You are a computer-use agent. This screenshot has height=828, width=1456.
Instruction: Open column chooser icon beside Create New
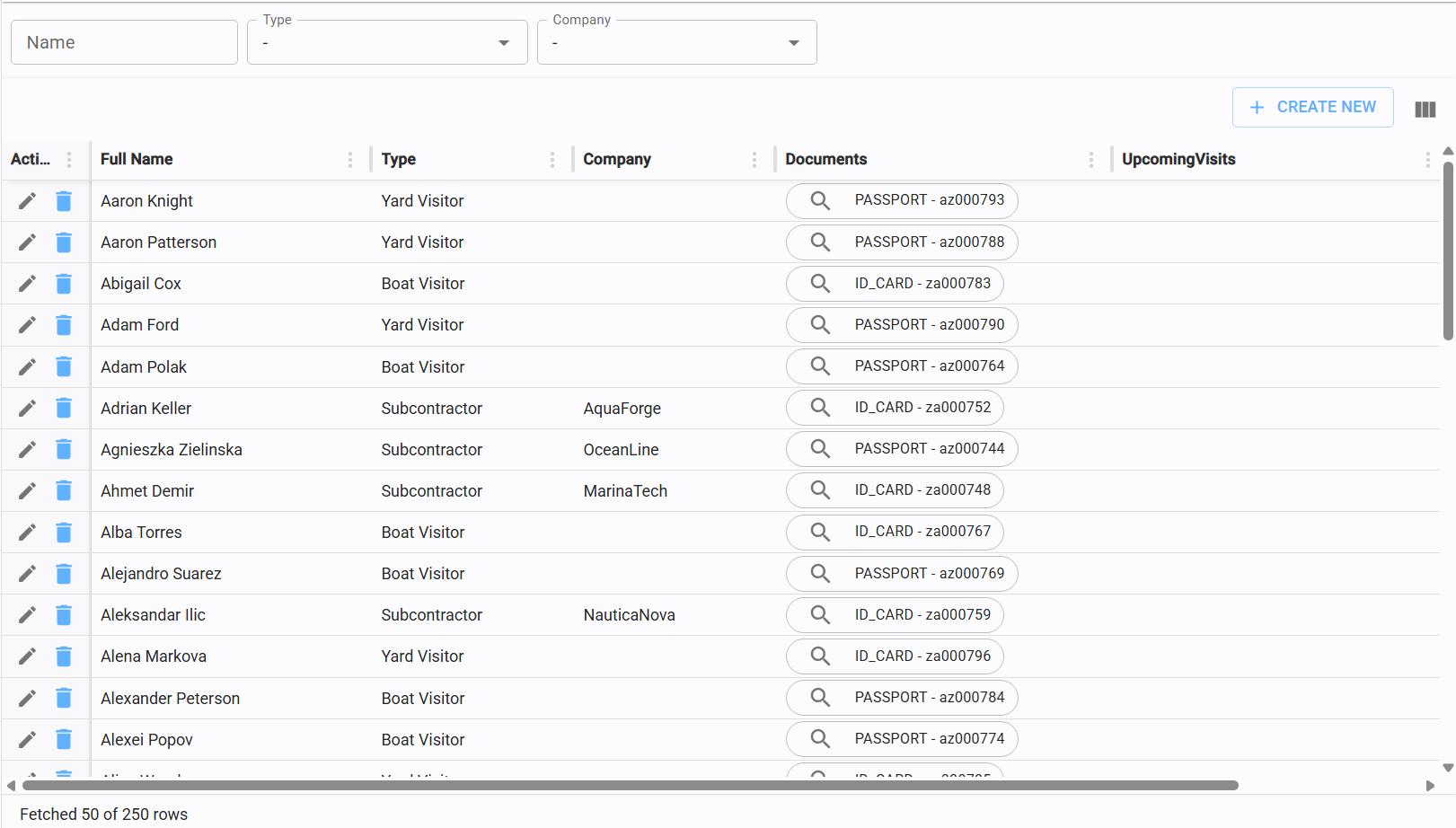1425,110
